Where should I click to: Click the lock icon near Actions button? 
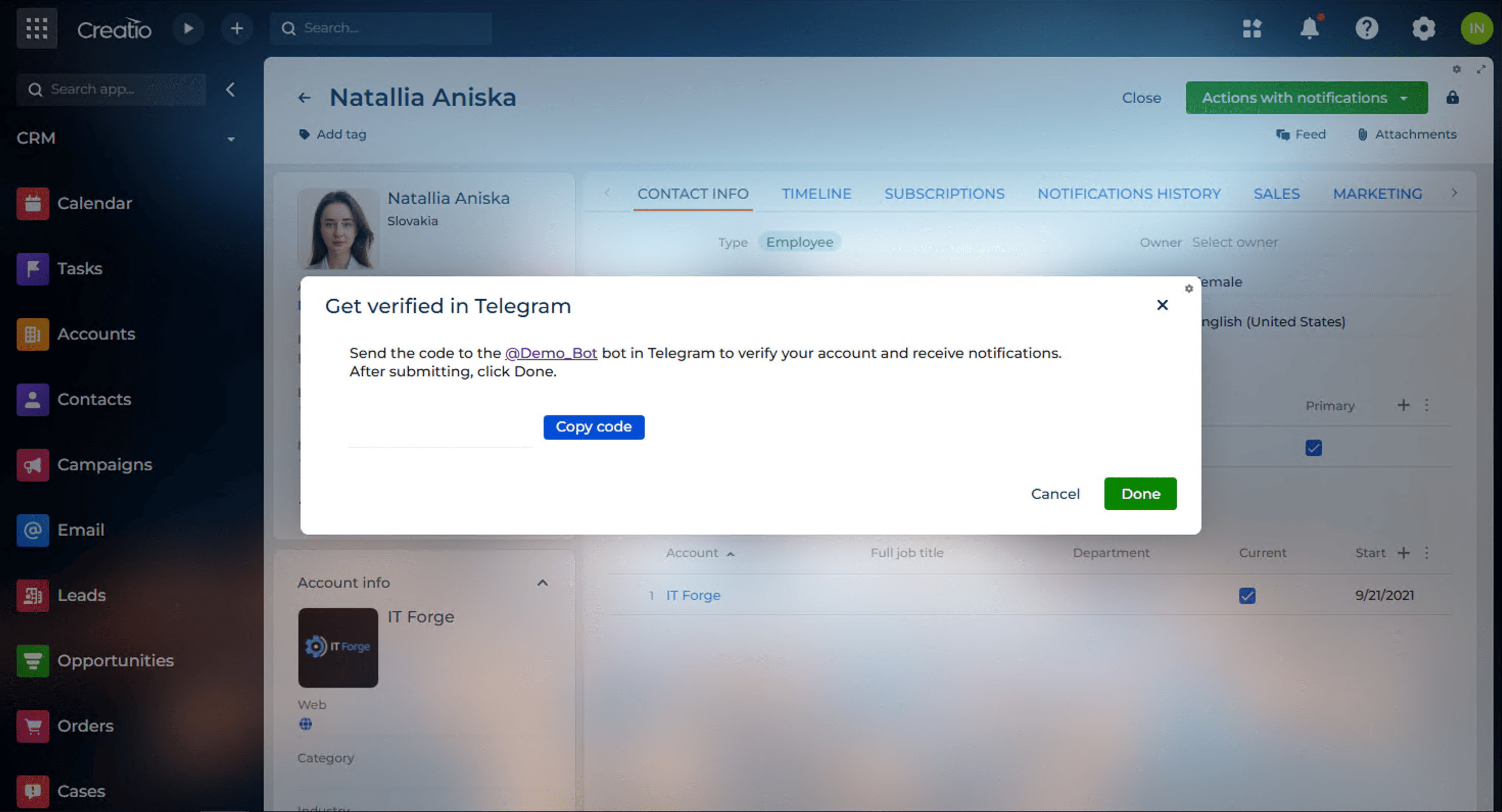click(1452, 98)
